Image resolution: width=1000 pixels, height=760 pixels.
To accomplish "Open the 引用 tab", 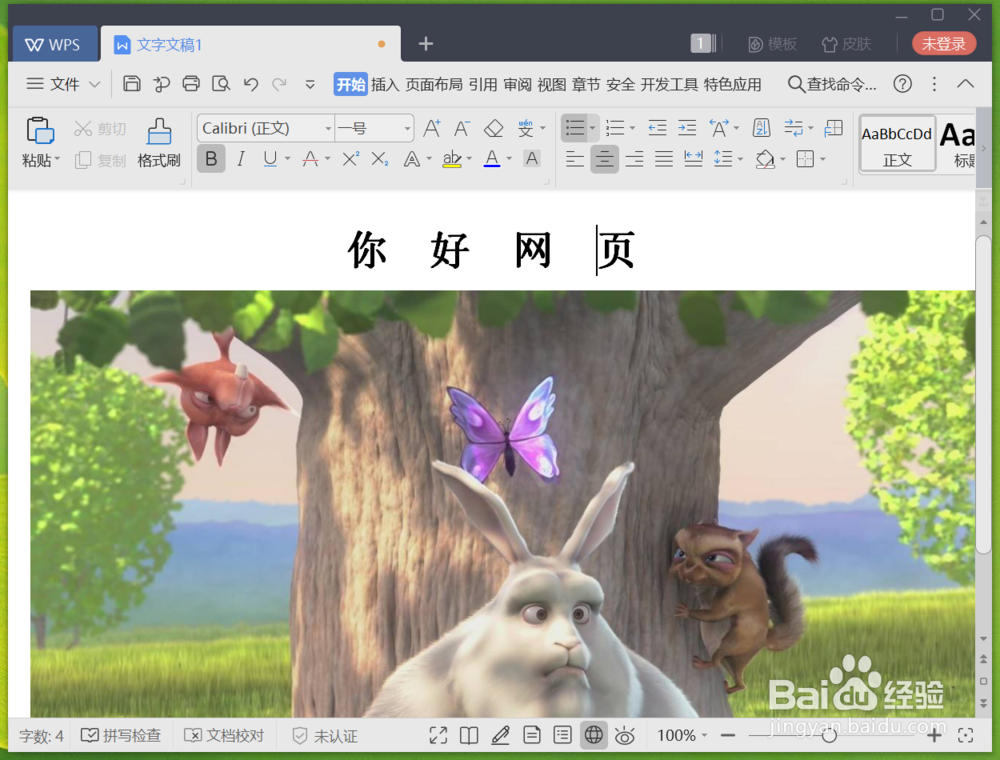I will pyautogui.click(x=483, y=84).
